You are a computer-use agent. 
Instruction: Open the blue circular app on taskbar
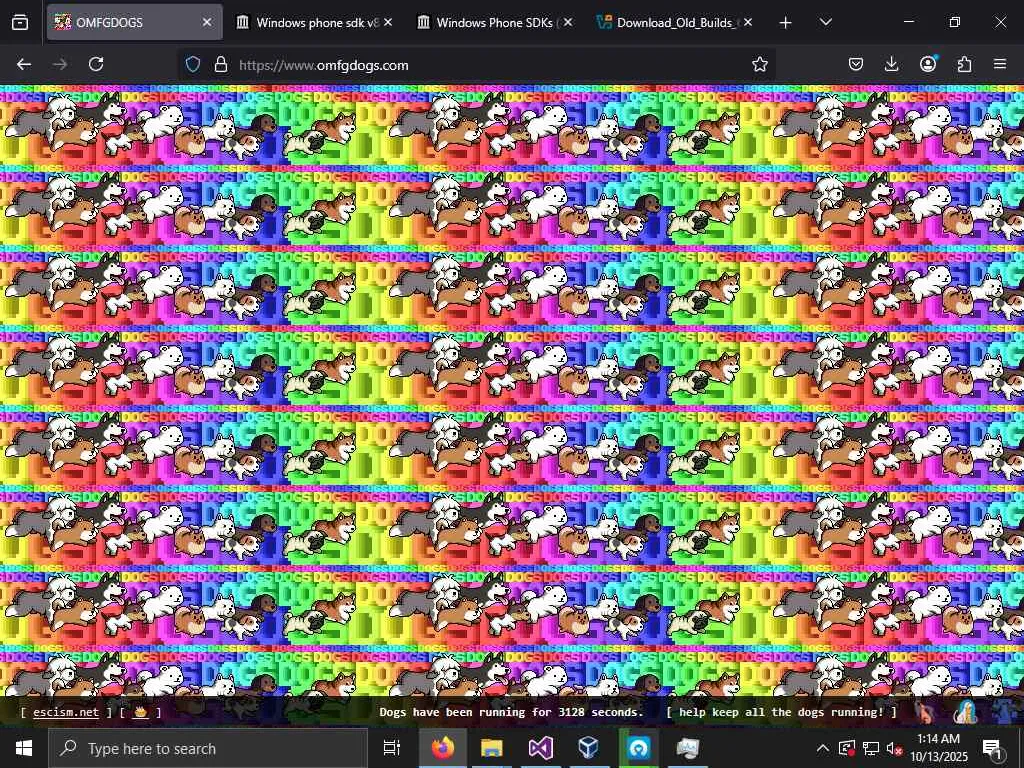(x=639, y=748)
